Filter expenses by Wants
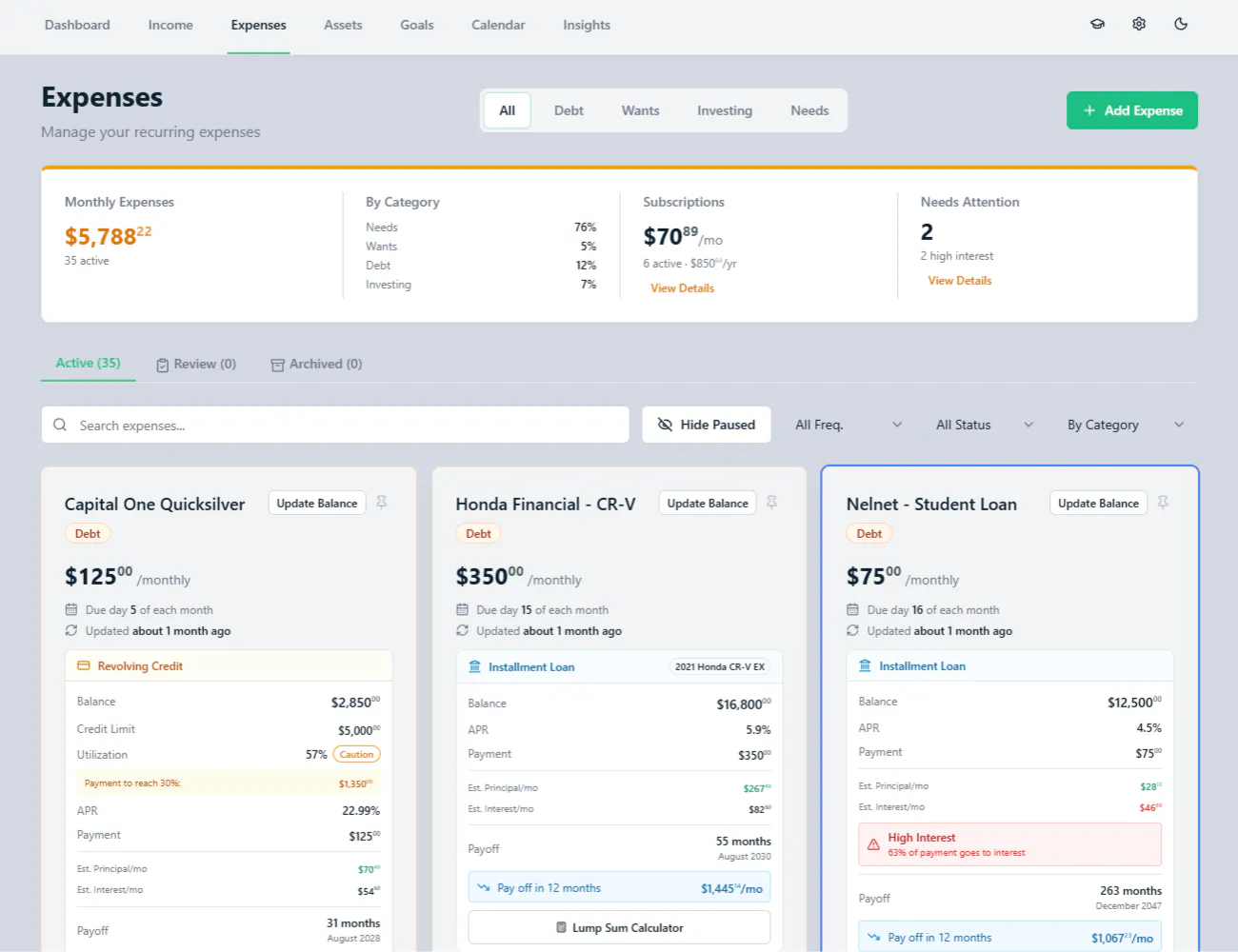Viewport: 1238px width, 952px height. tap(640, 110)
